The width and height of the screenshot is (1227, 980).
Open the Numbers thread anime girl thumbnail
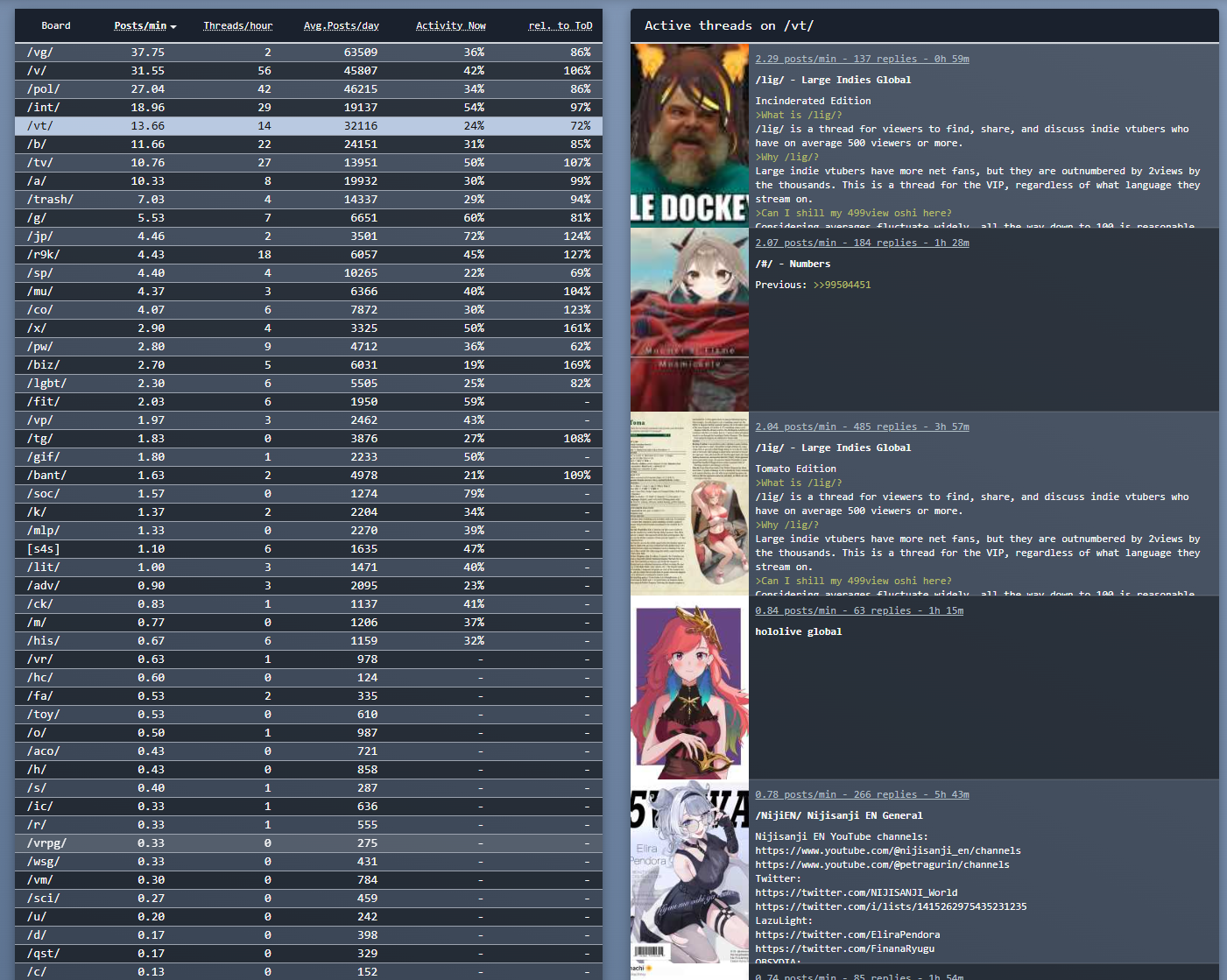pos(689,320)
